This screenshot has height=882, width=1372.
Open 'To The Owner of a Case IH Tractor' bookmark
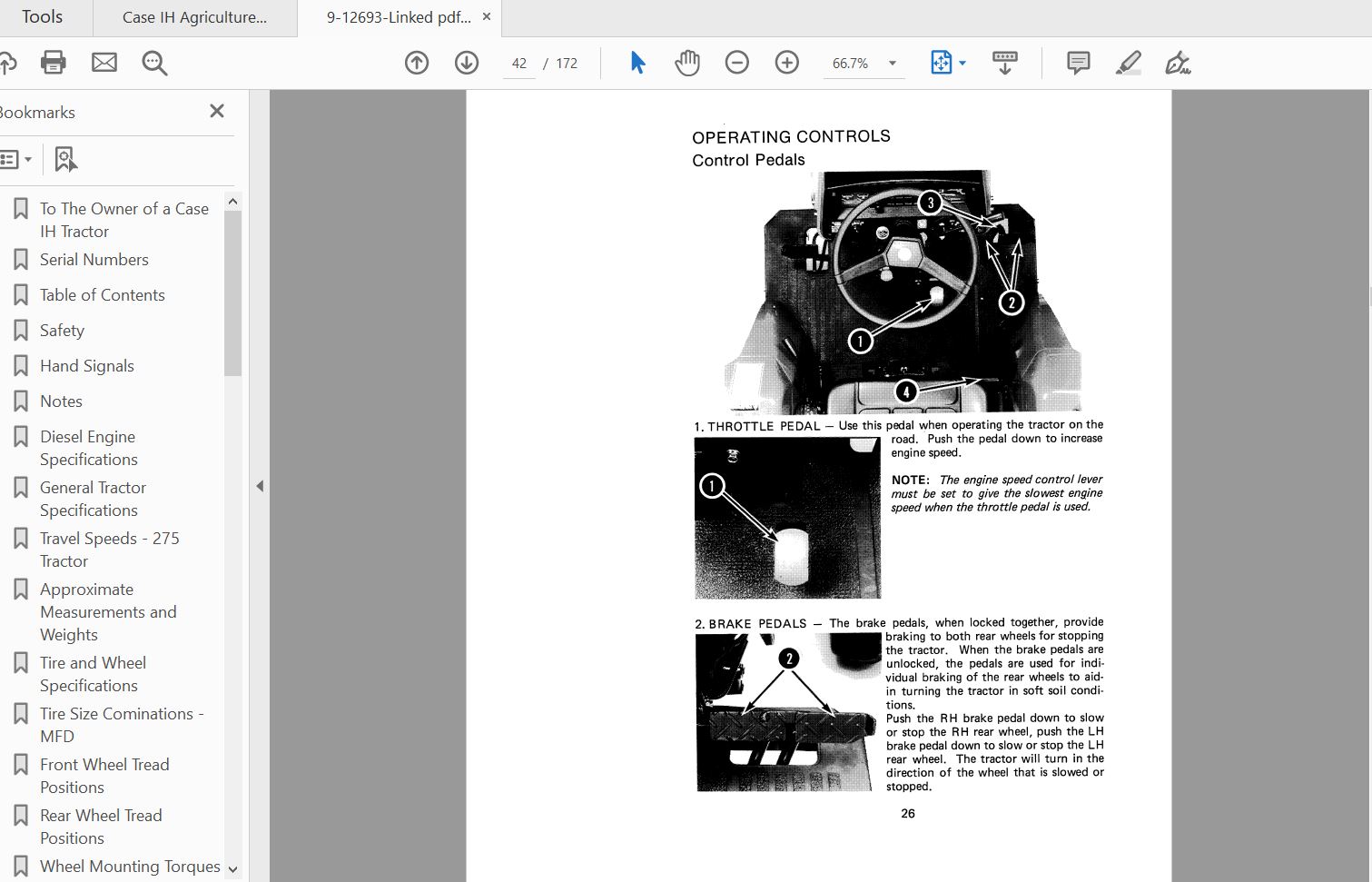(124, 220)
